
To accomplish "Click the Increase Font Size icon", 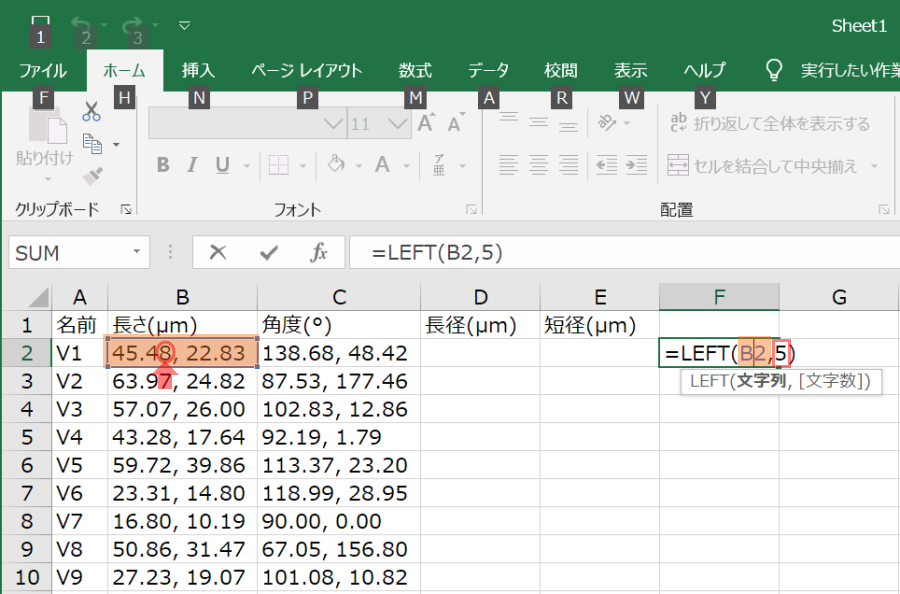I will [x=426, y=123].
